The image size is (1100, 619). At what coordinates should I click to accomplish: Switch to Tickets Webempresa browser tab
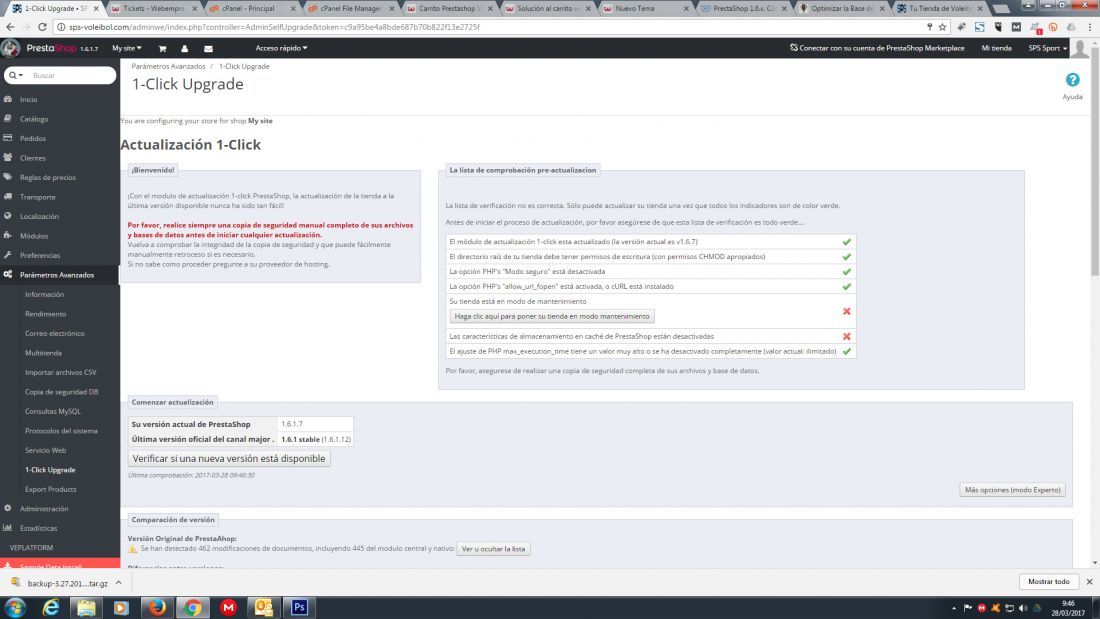[154, 8]
